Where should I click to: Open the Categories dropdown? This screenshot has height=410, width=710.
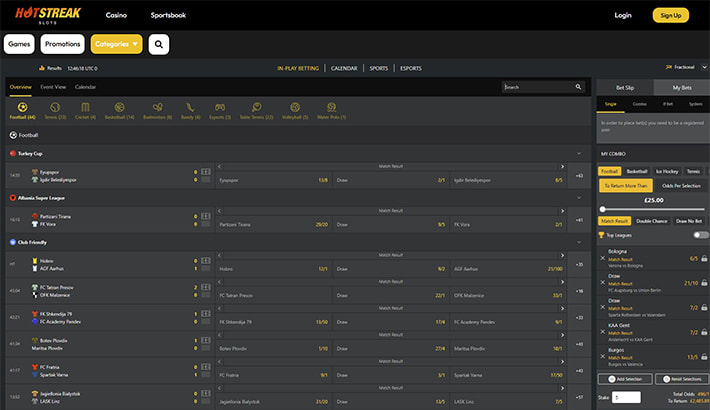pyautogui.click(x=116, y=44)
